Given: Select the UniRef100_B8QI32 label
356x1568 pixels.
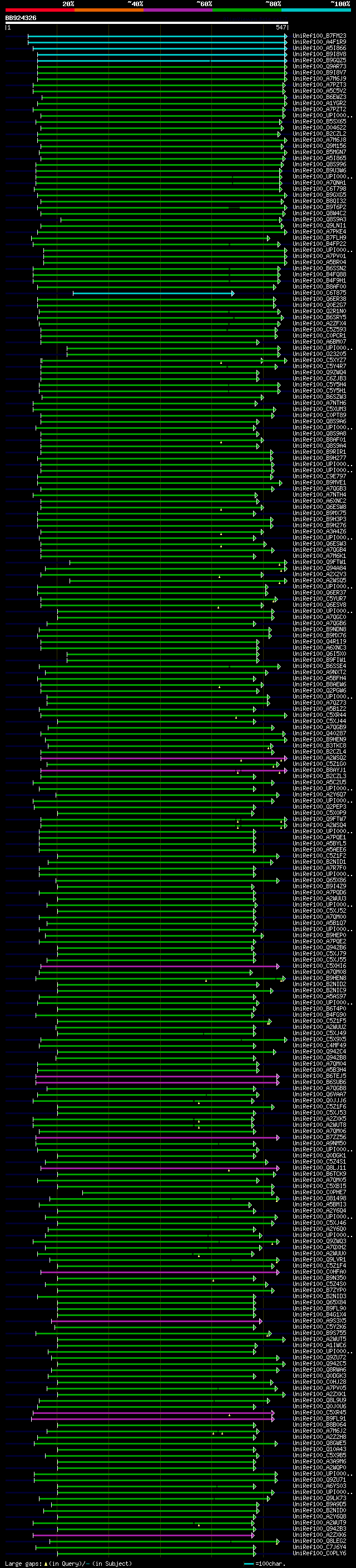Looking at the screenshot, I should click(319, 201).
